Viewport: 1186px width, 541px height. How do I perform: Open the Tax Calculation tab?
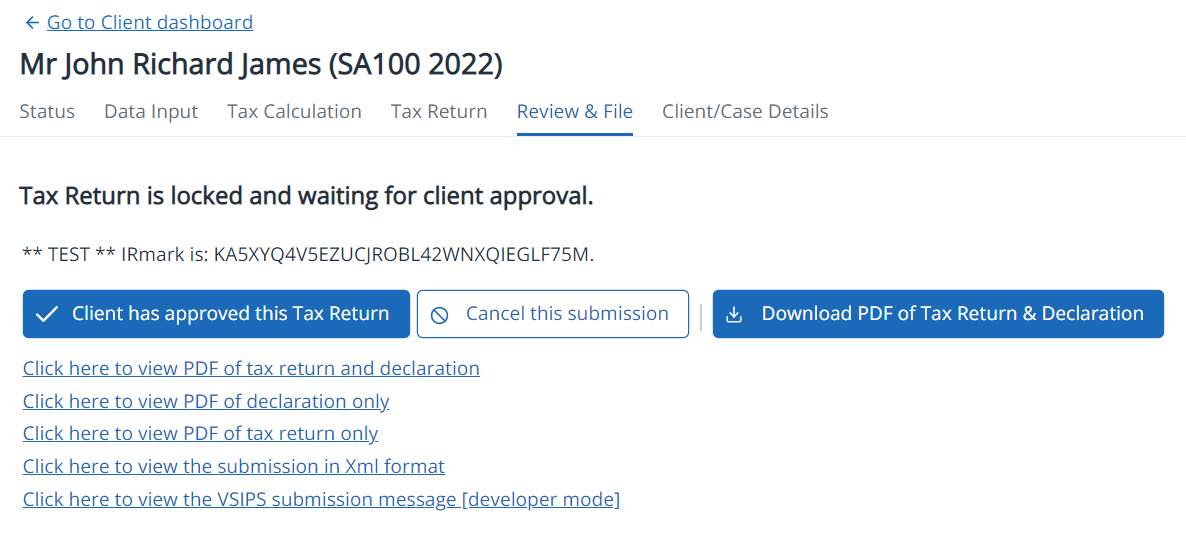tap(294, 111)
